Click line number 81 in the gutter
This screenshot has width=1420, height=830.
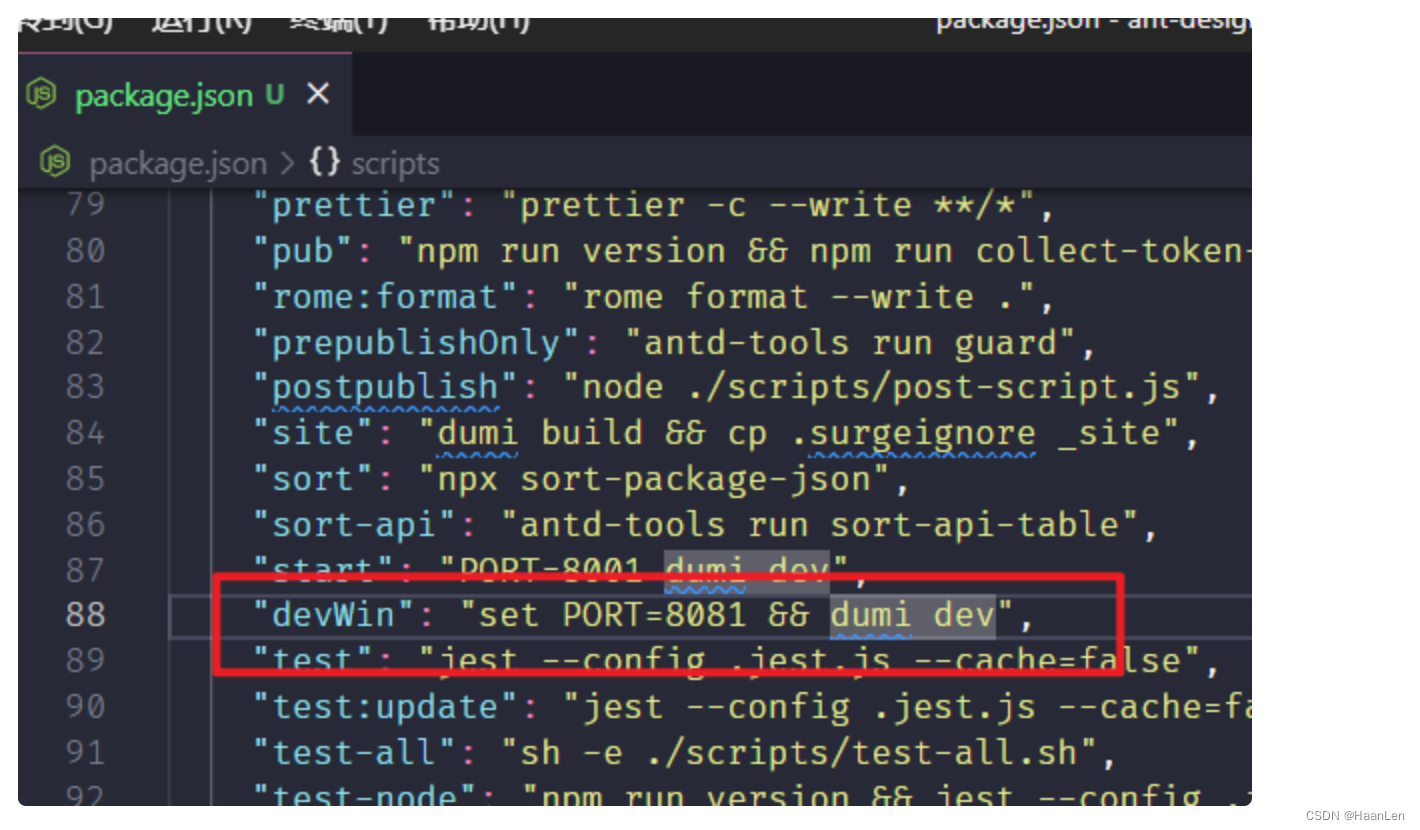point(85,296)
